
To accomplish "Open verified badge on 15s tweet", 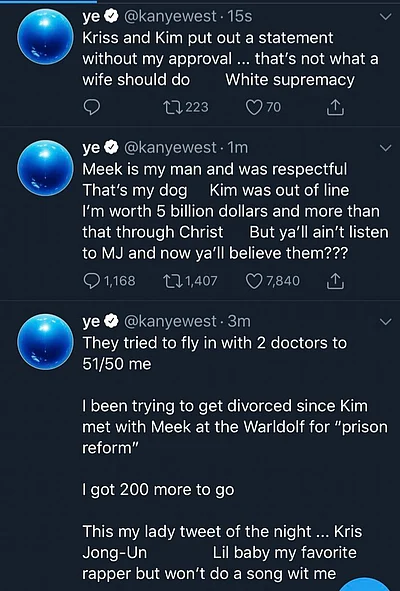I will (111, 16).
